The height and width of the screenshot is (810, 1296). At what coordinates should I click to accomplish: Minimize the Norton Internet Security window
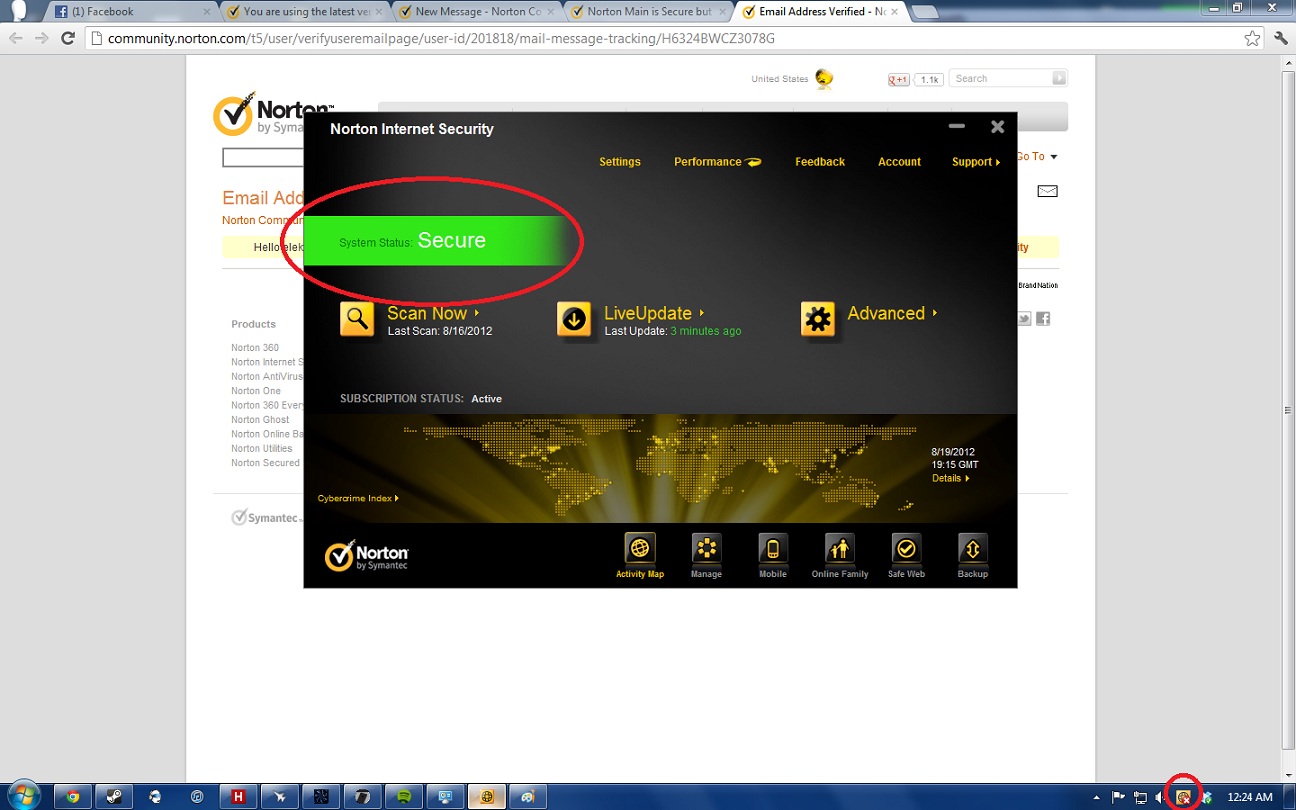pyautogui.click(x=957, y=127)
